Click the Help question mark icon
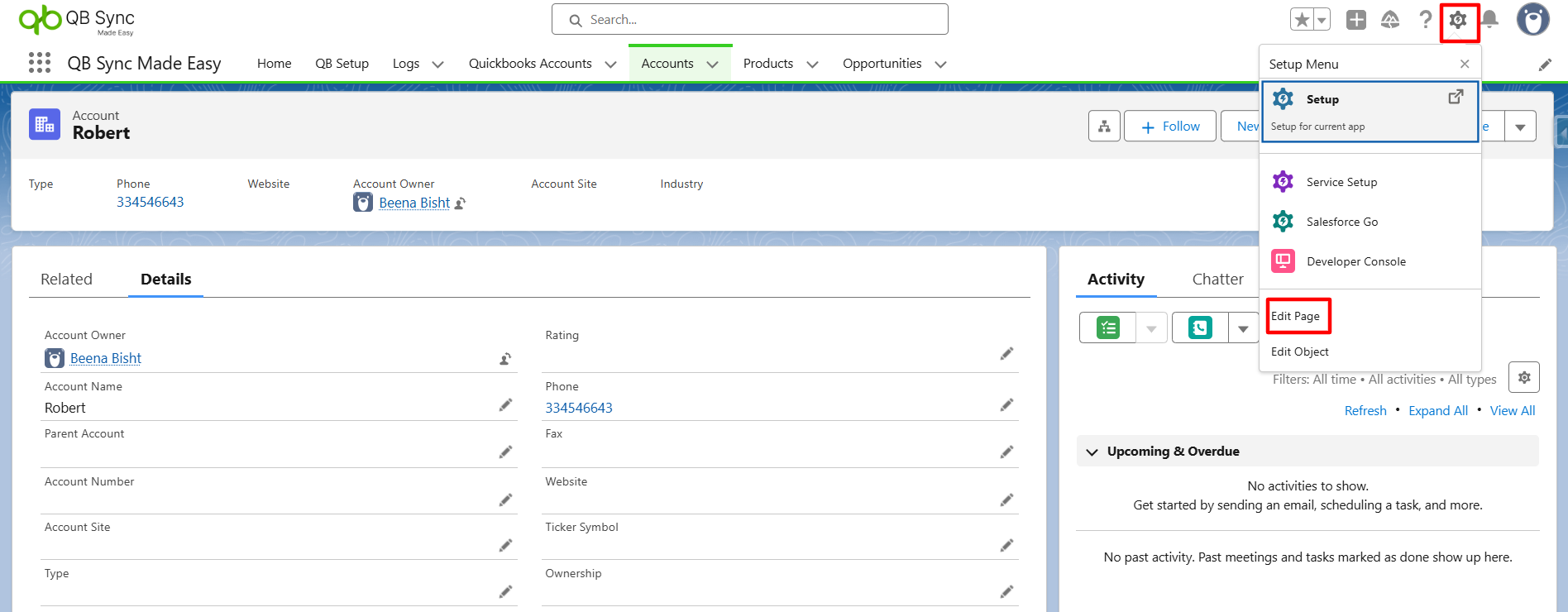The width and height of the screenshot is (1568, 612). [1425, 20]
